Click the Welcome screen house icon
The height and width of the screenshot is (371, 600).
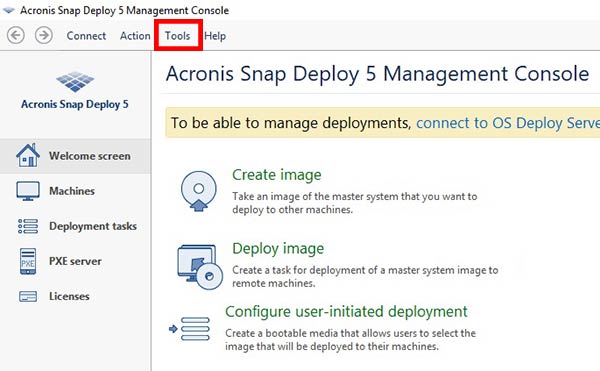[x=28, y=156]
